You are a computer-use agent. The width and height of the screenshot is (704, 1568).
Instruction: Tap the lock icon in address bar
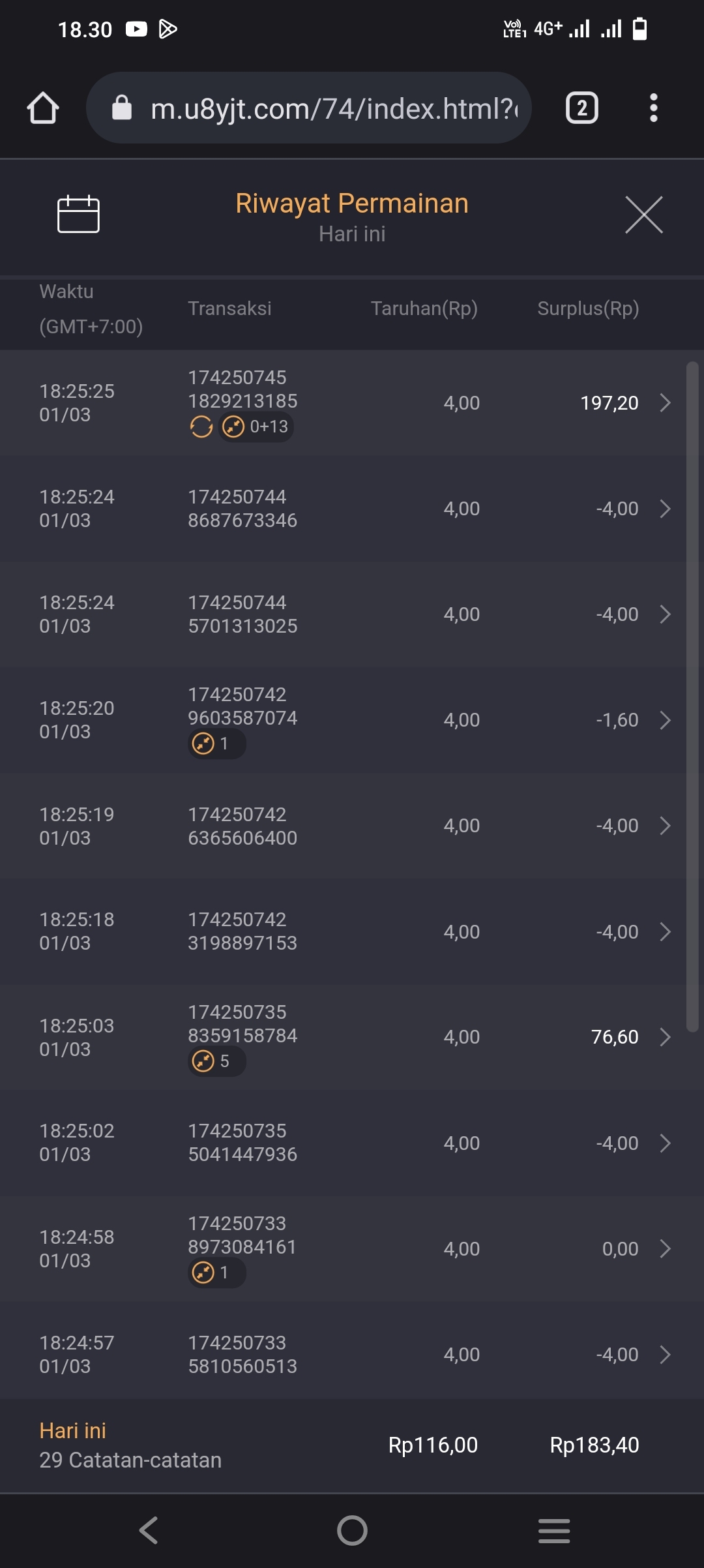pyautogui.click(x=122, y=108)
